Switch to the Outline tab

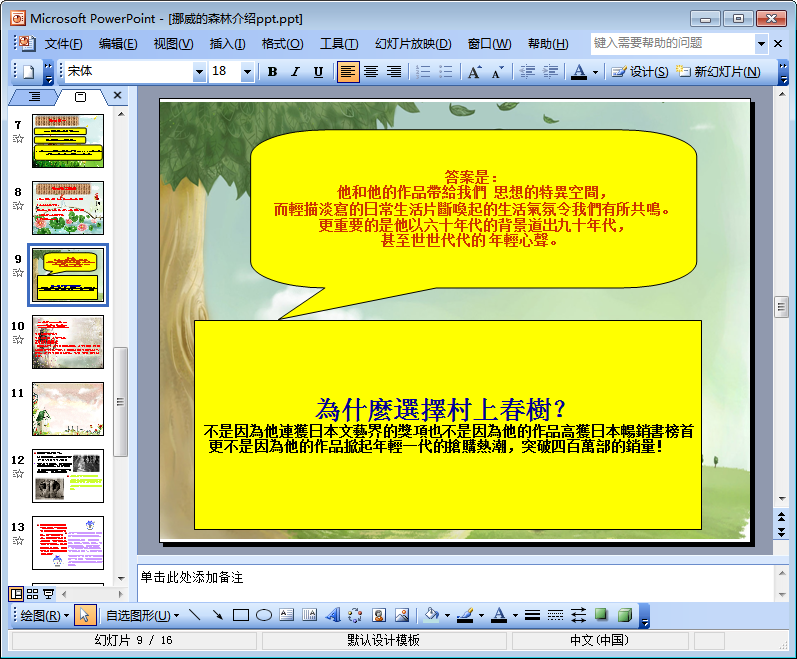[34, 96]
